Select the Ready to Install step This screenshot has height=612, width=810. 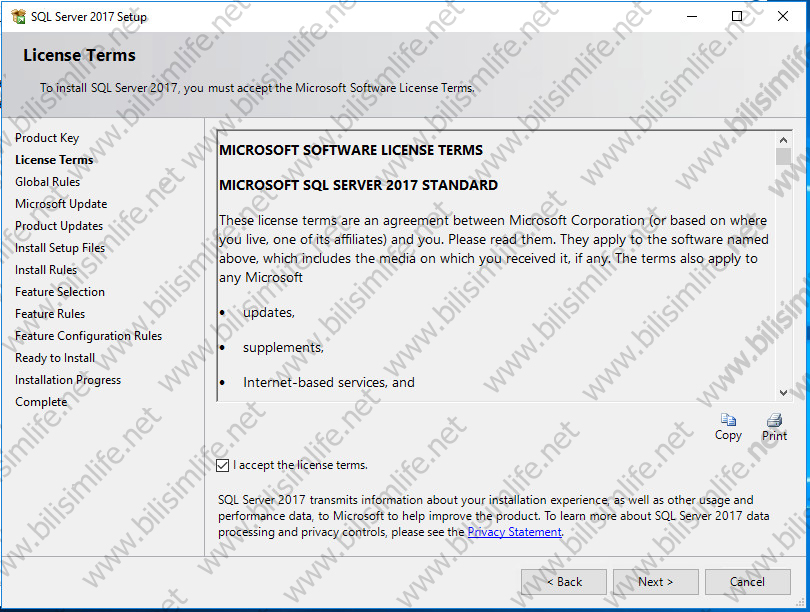click(55, 358)
